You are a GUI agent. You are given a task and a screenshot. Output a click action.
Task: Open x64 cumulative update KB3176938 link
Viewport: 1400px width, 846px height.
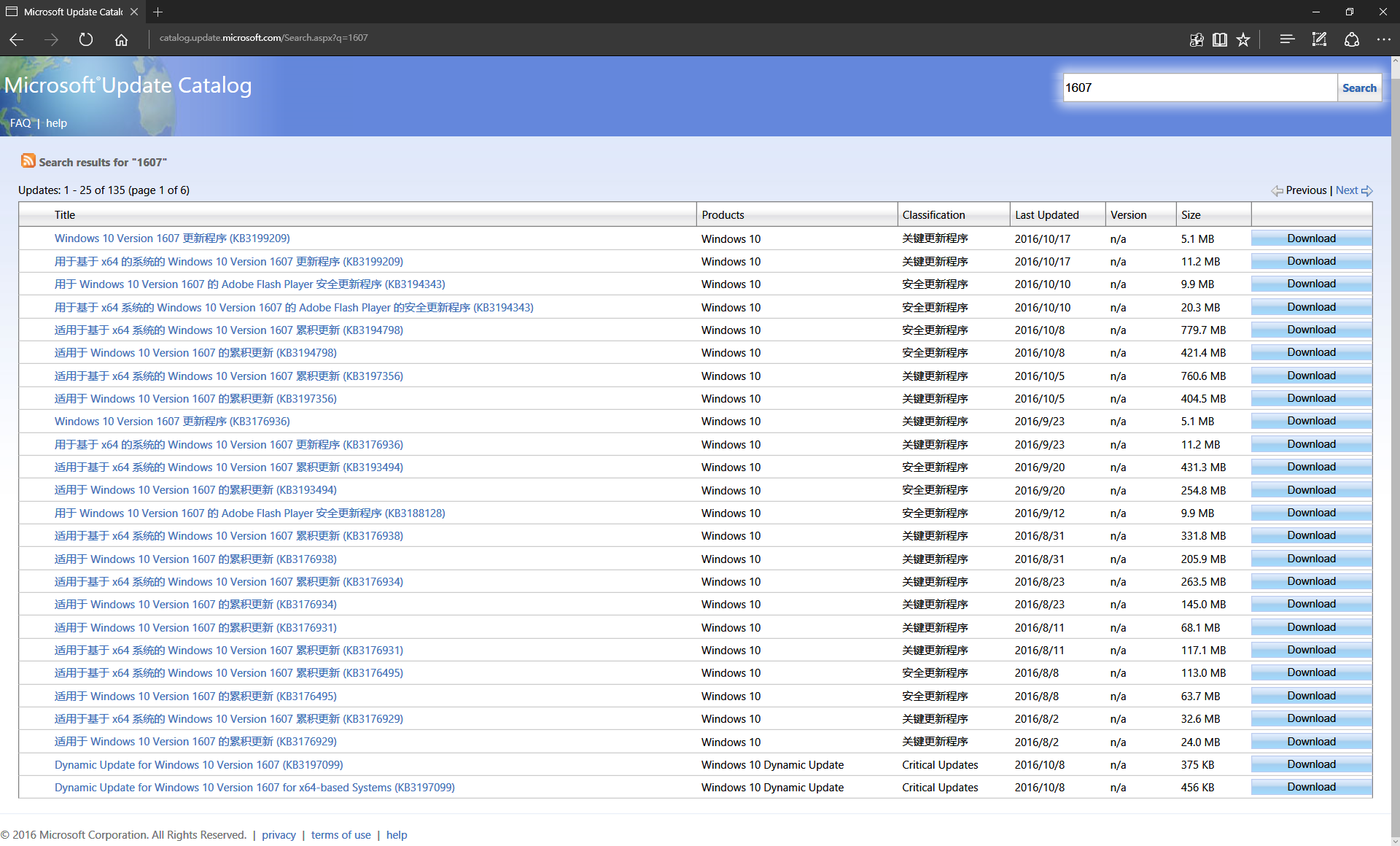pos(228,536)
